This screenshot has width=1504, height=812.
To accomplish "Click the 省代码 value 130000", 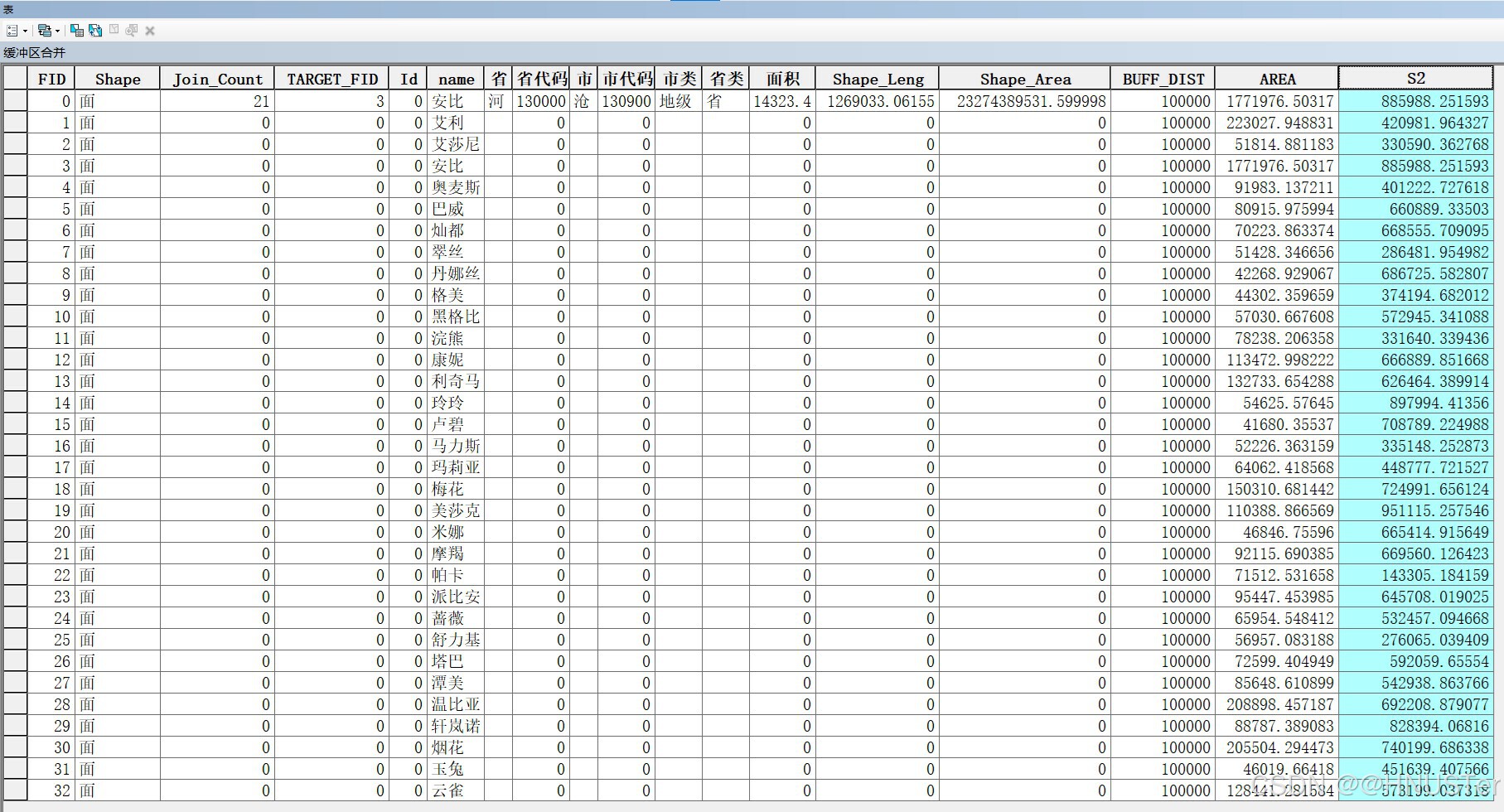I will pyautogui.click(x=541, y=101).
